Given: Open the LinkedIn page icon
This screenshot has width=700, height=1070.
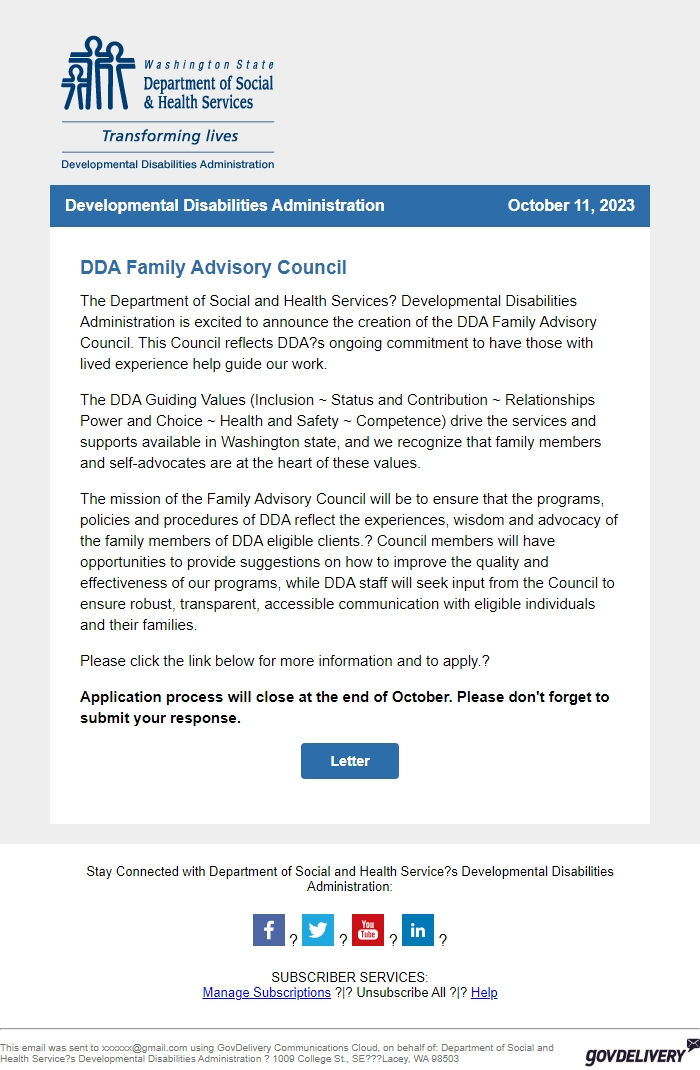Looking at the screenshot, I should (x=418, y=929).
